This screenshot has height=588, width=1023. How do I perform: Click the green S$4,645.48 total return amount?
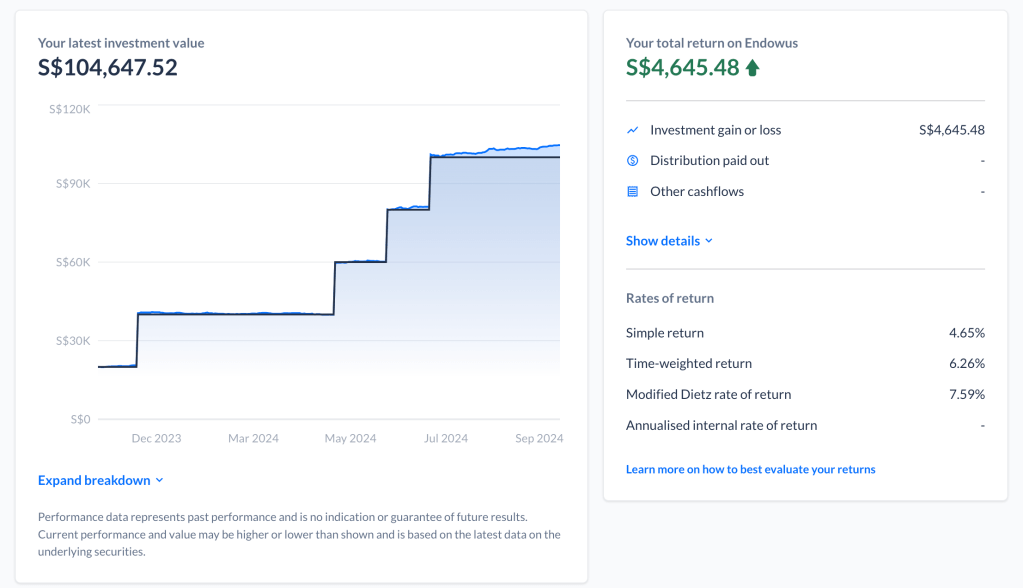pyautogui.click(x=682, y=68)
